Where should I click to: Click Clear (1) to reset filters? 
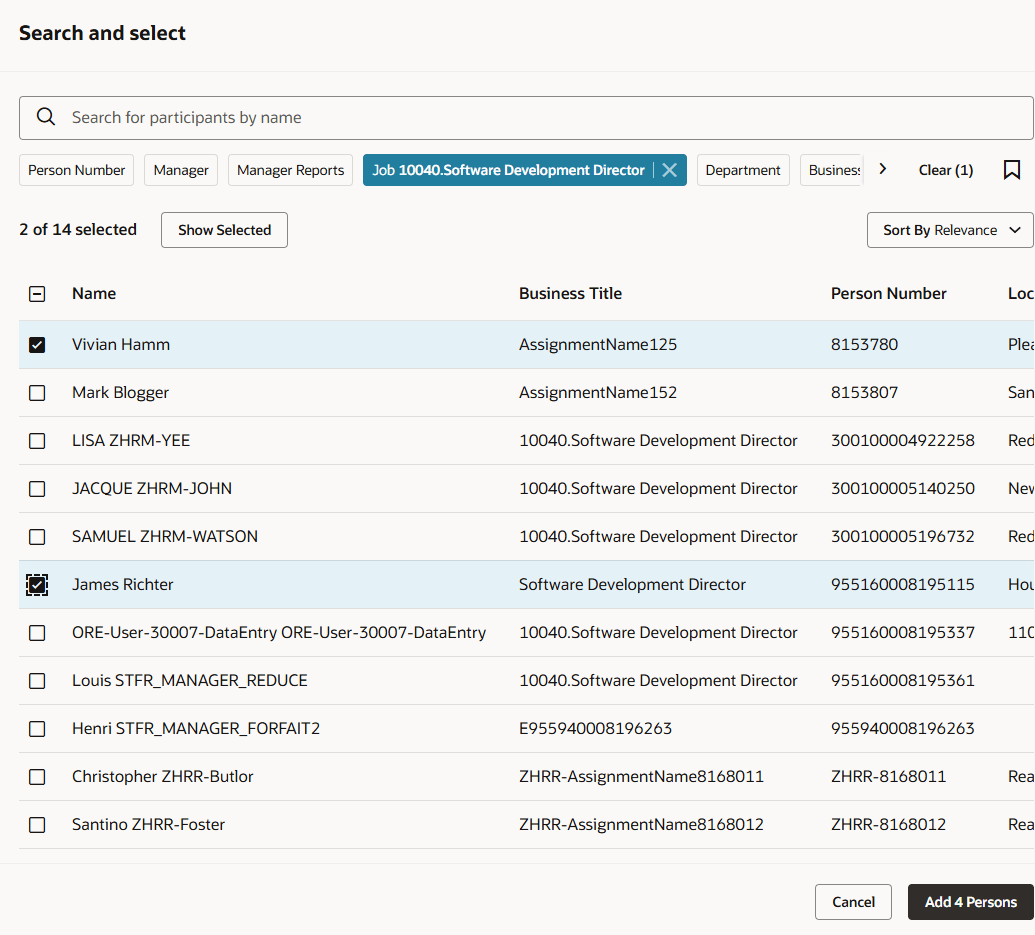[x=945, y=170]
